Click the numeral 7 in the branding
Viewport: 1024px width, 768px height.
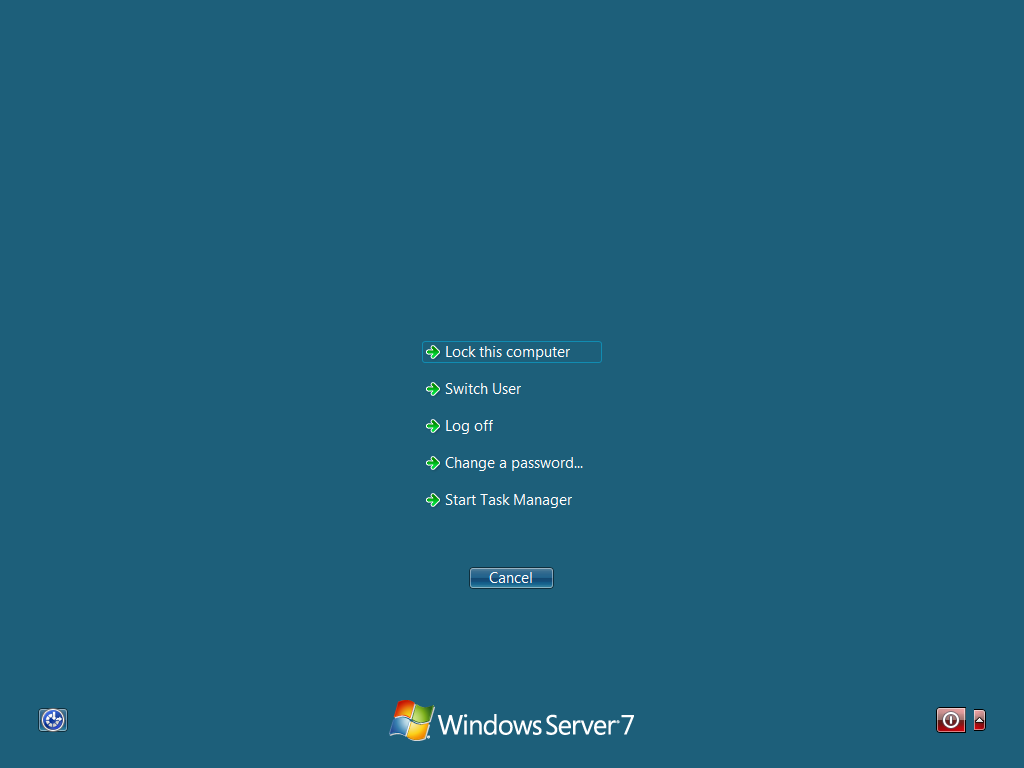point(627,724)
